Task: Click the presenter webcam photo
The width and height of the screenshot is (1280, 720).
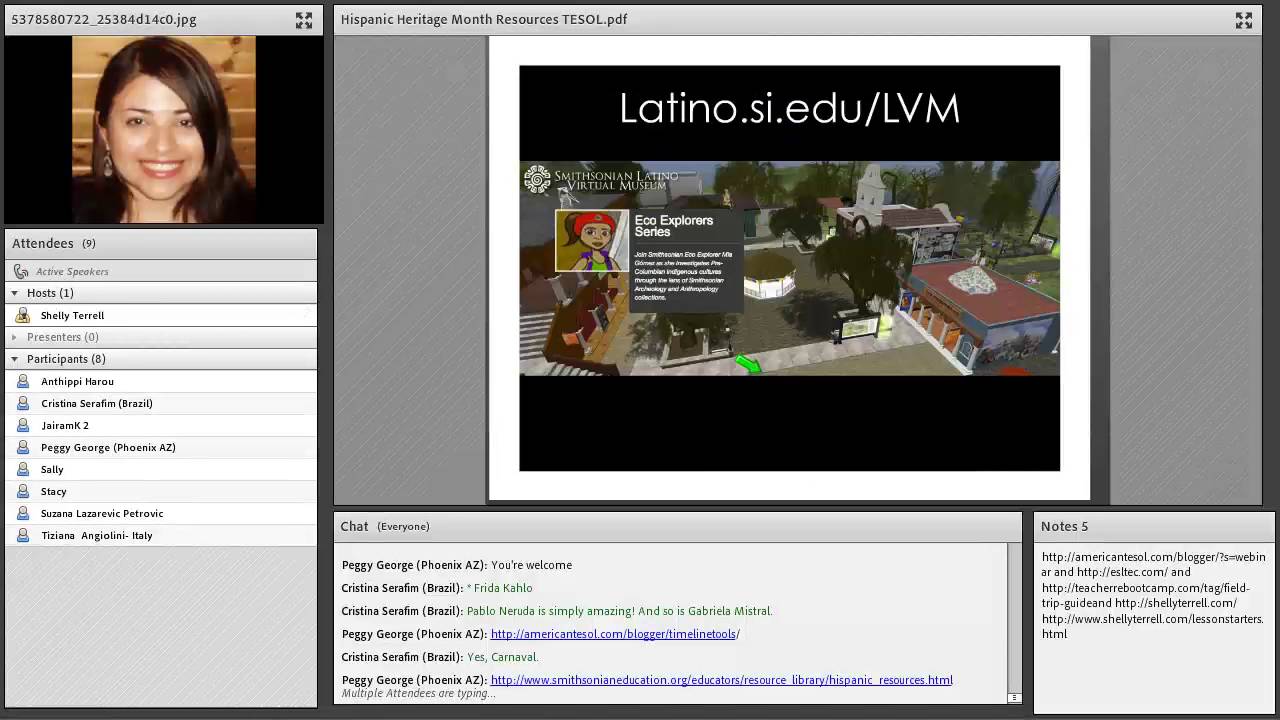Action: [163, 128]
